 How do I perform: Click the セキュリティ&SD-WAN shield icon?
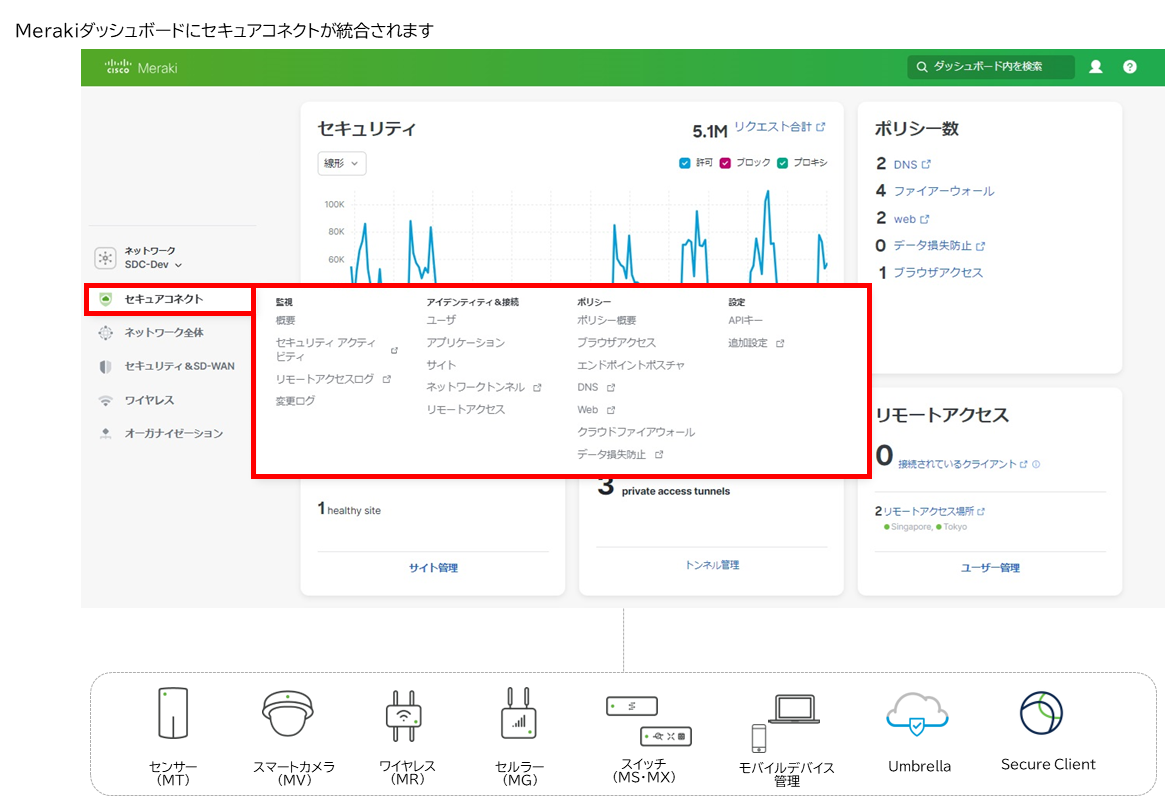click(106, 366)
